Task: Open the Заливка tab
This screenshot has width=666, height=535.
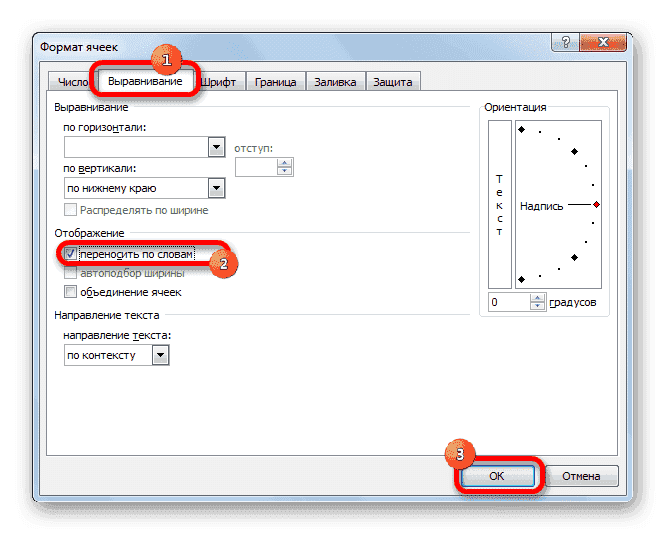Action: [x=335, y=82]
